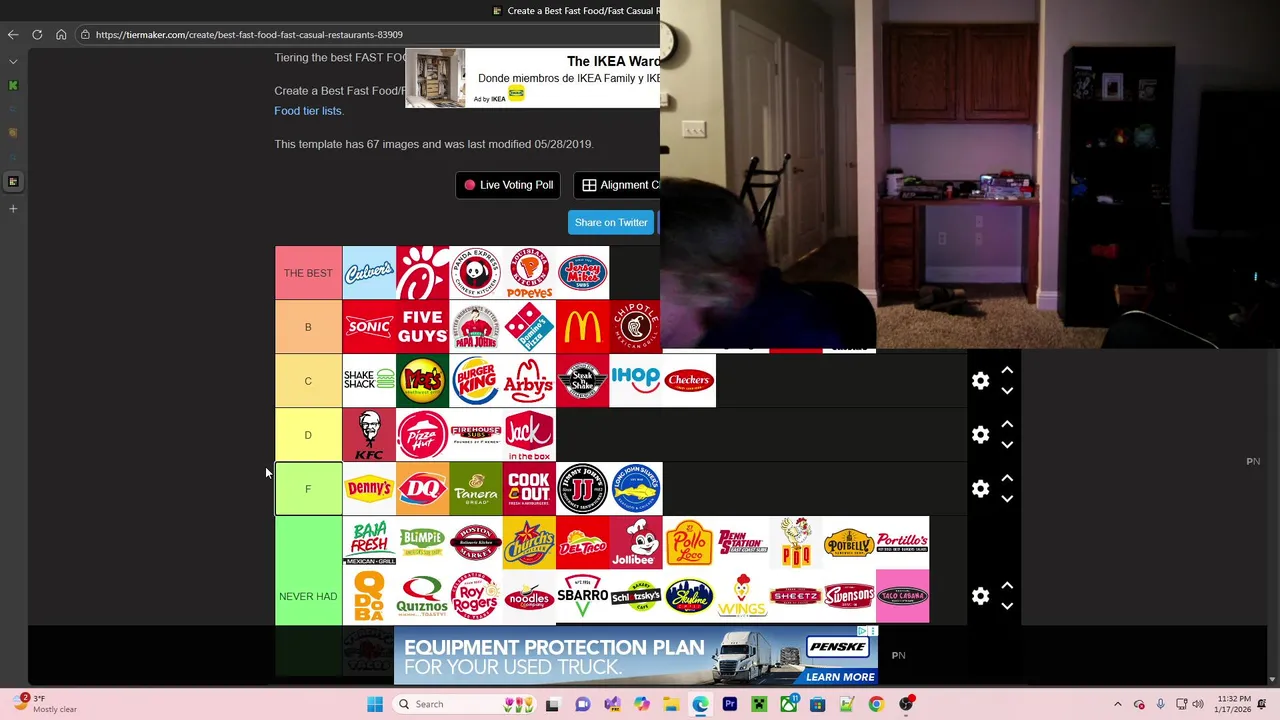Move tier D row down

[1007, 445]
